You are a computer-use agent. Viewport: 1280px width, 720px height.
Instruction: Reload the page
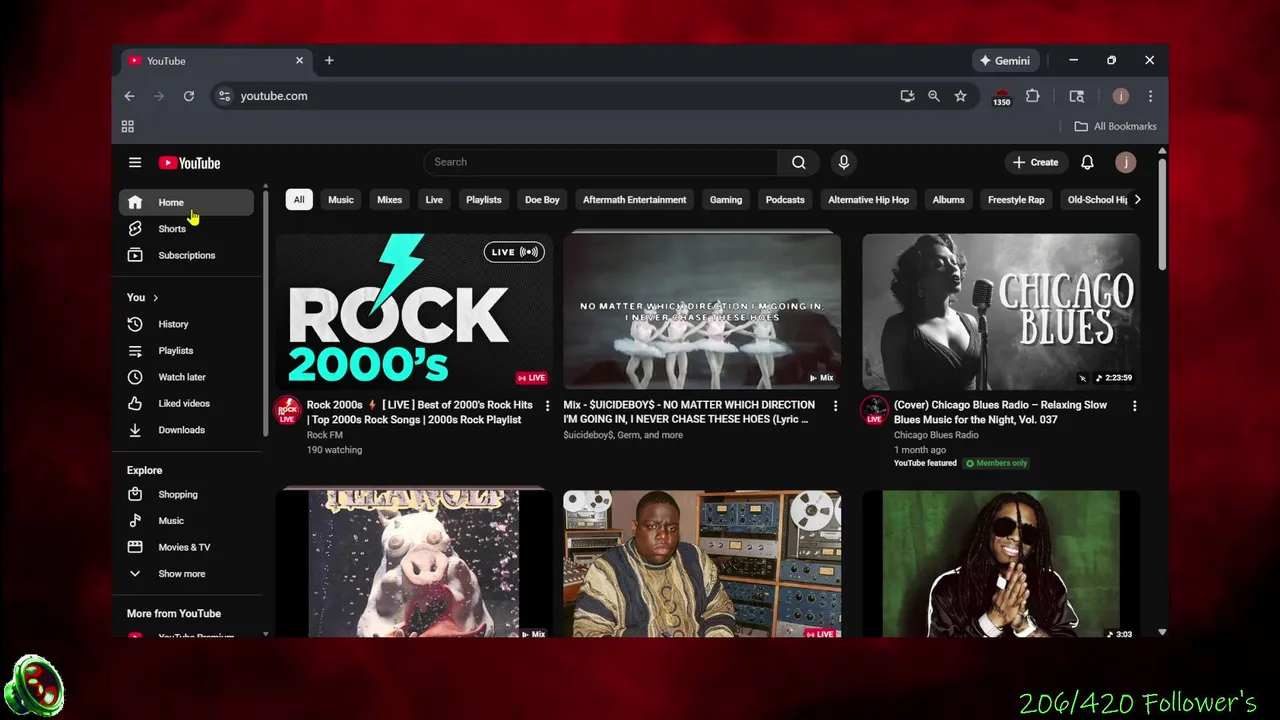click(188, 96)
